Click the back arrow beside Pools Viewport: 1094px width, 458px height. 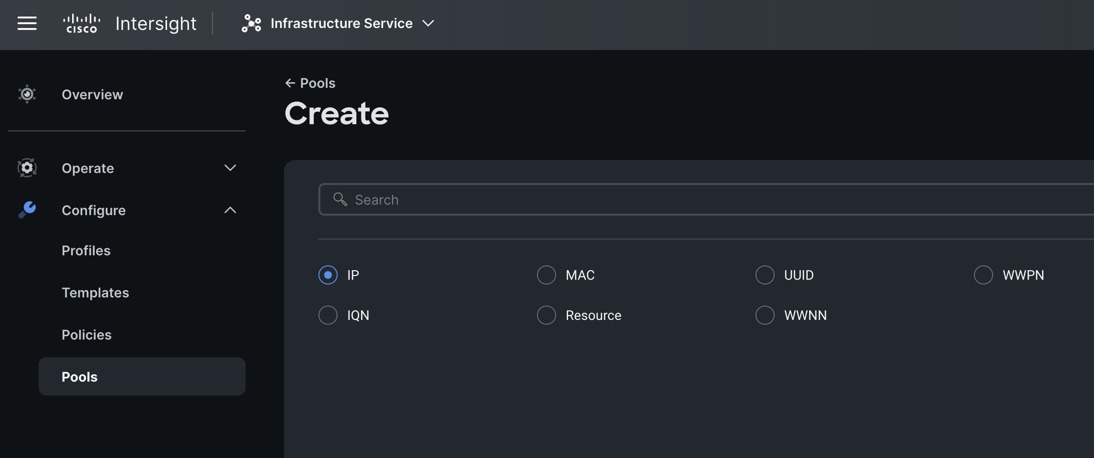point(290,83)
